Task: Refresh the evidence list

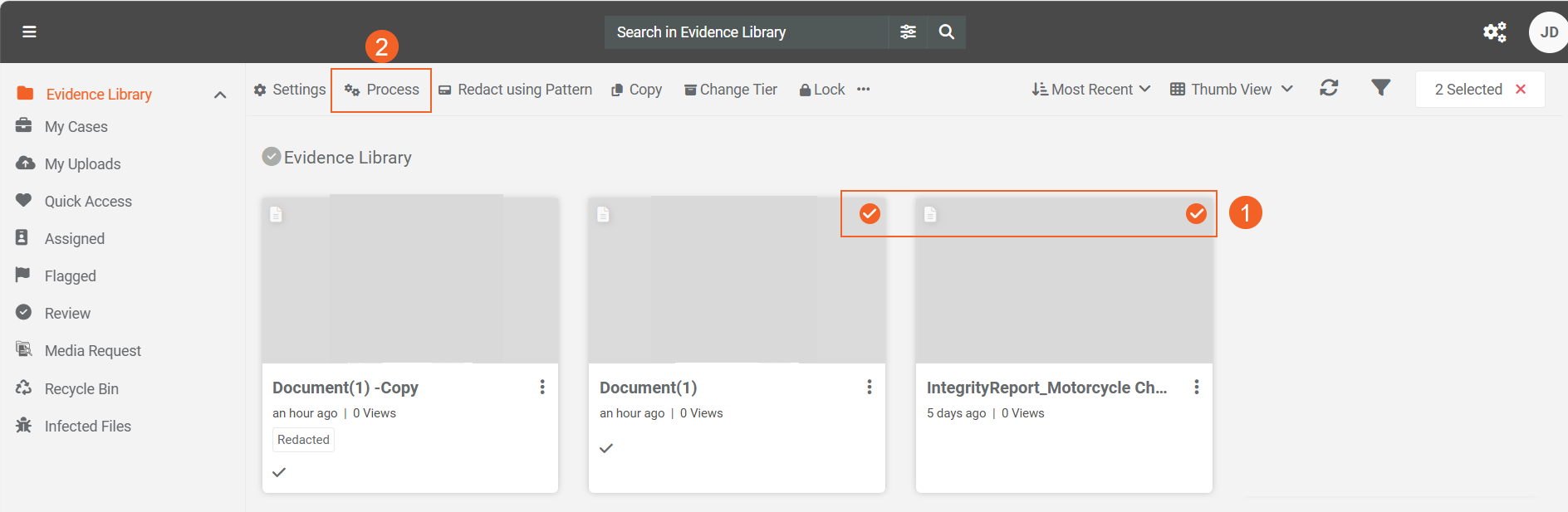Action: click(1329, 88)
